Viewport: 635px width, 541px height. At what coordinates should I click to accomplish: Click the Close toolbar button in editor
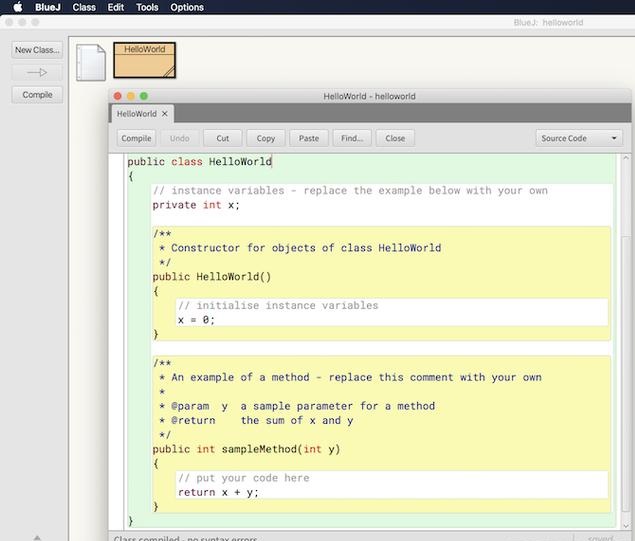pos(395,138)
